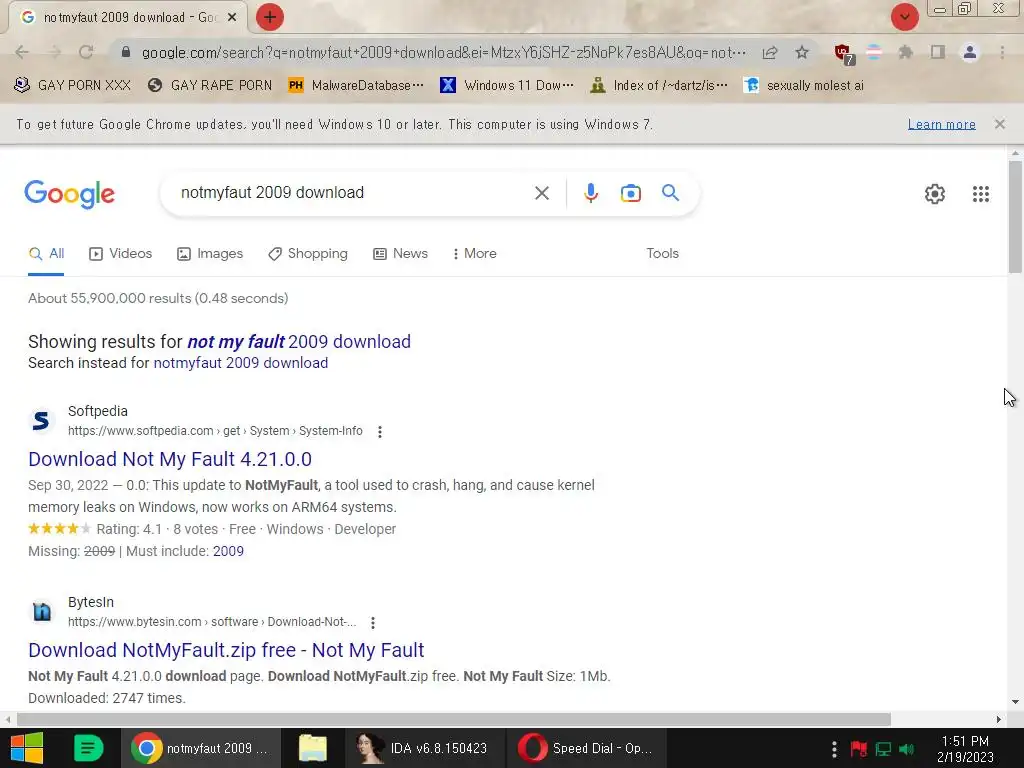
Task: Click the Google logo
Action: (70, 194)
